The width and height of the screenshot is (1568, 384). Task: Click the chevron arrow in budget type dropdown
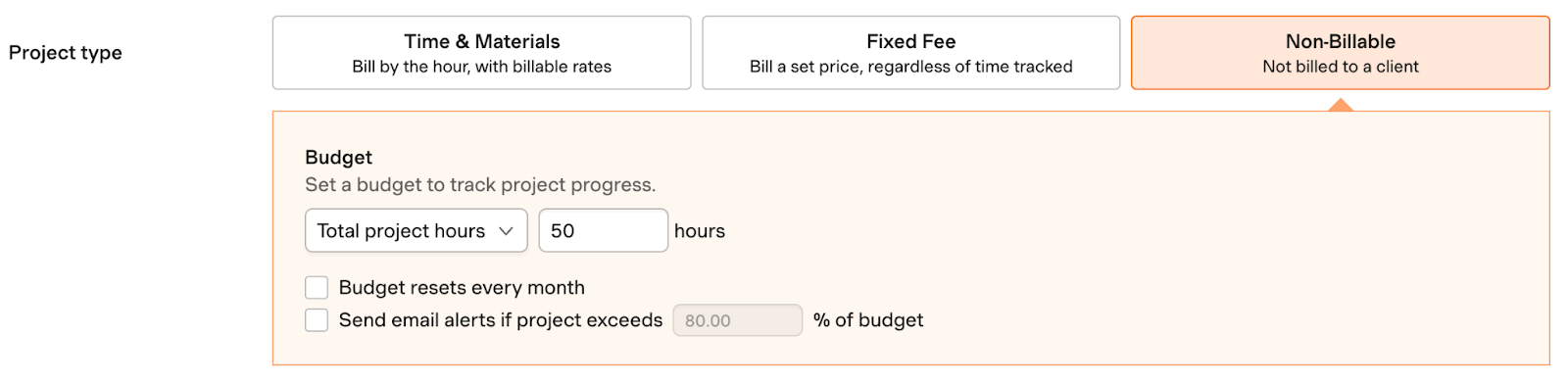point(506,231)
